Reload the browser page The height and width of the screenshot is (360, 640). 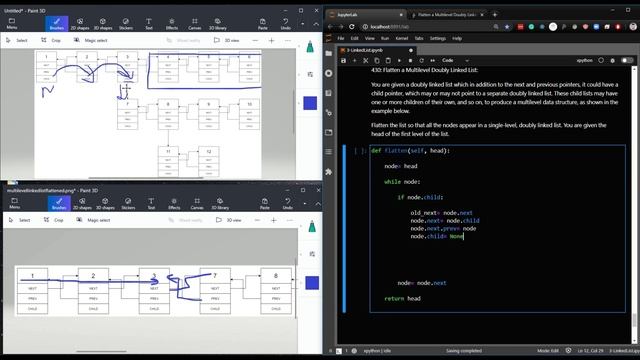coord(351,27)
